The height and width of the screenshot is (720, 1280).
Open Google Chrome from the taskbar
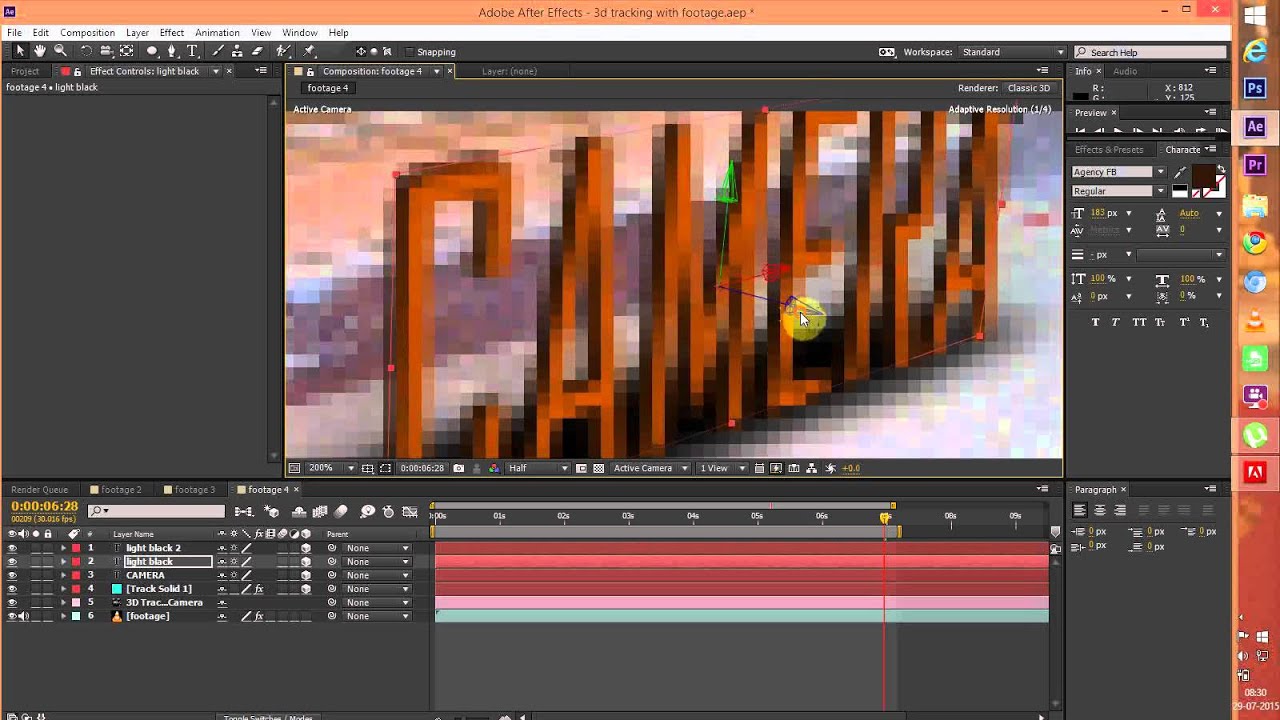(x=1255, y=243)
